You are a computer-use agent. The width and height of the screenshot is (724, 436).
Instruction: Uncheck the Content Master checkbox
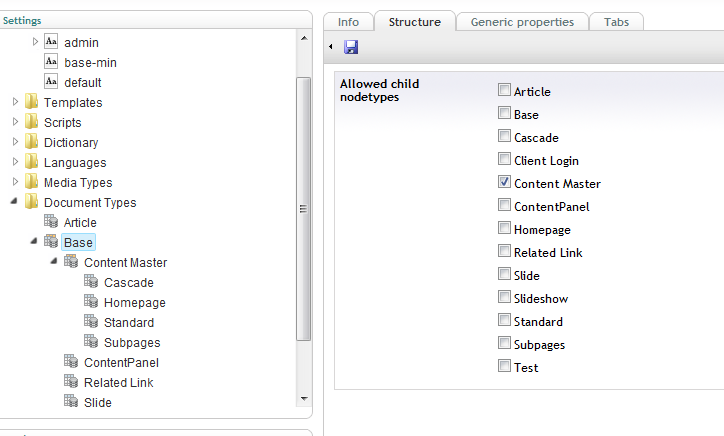pyautogui.click(x=504, y=182)
